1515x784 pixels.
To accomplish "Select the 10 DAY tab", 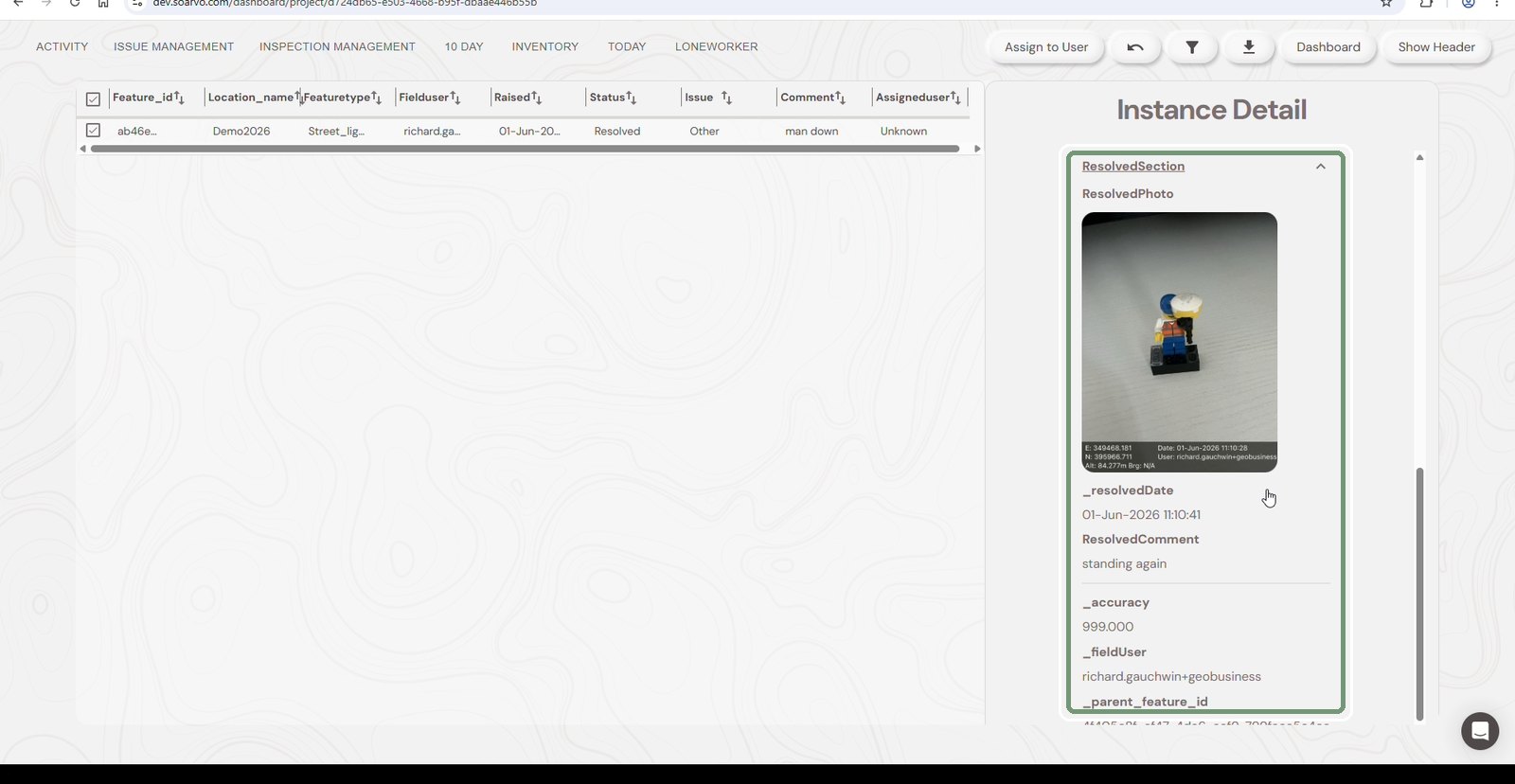I will pos(464,46).
